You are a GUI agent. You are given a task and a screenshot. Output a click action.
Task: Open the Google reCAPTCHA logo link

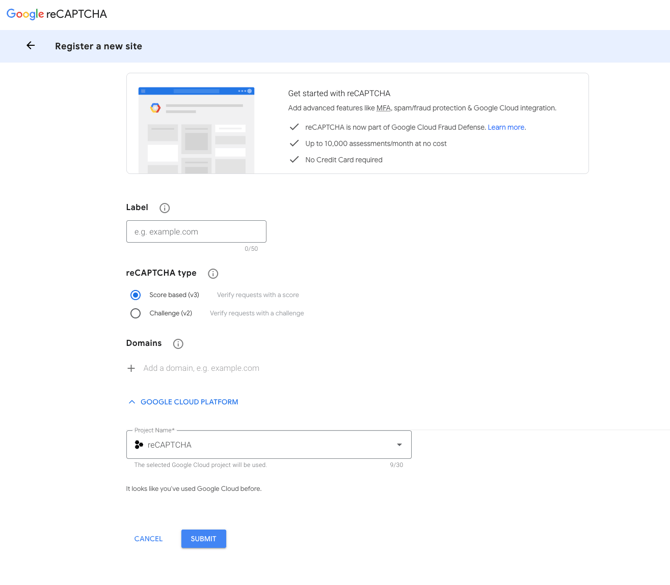[x=56, y=14]
